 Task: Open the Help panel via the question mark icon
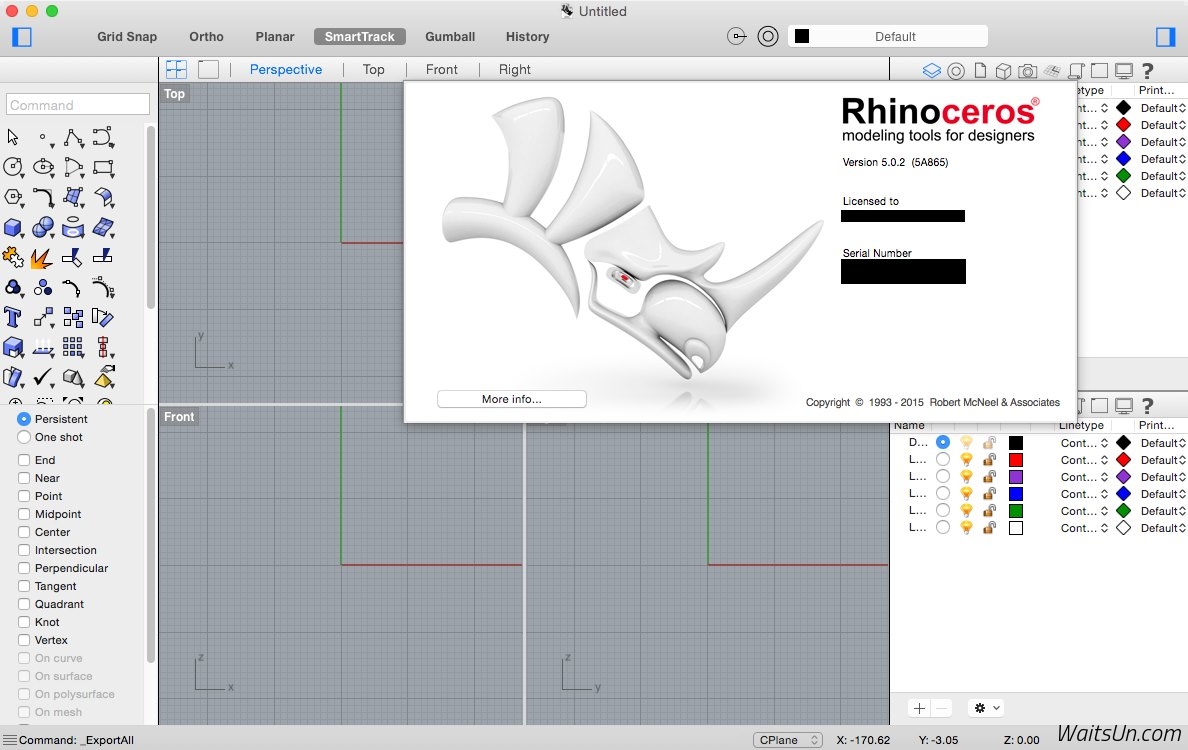pos(1147,70)
